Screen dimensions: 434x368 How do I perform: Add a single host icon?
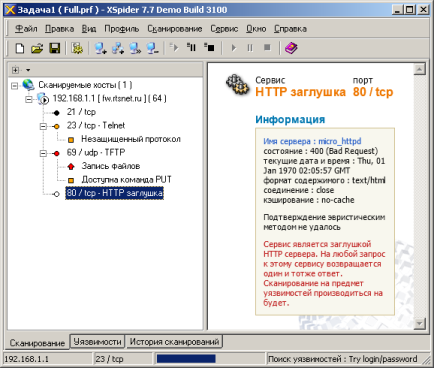pos(100,48)
